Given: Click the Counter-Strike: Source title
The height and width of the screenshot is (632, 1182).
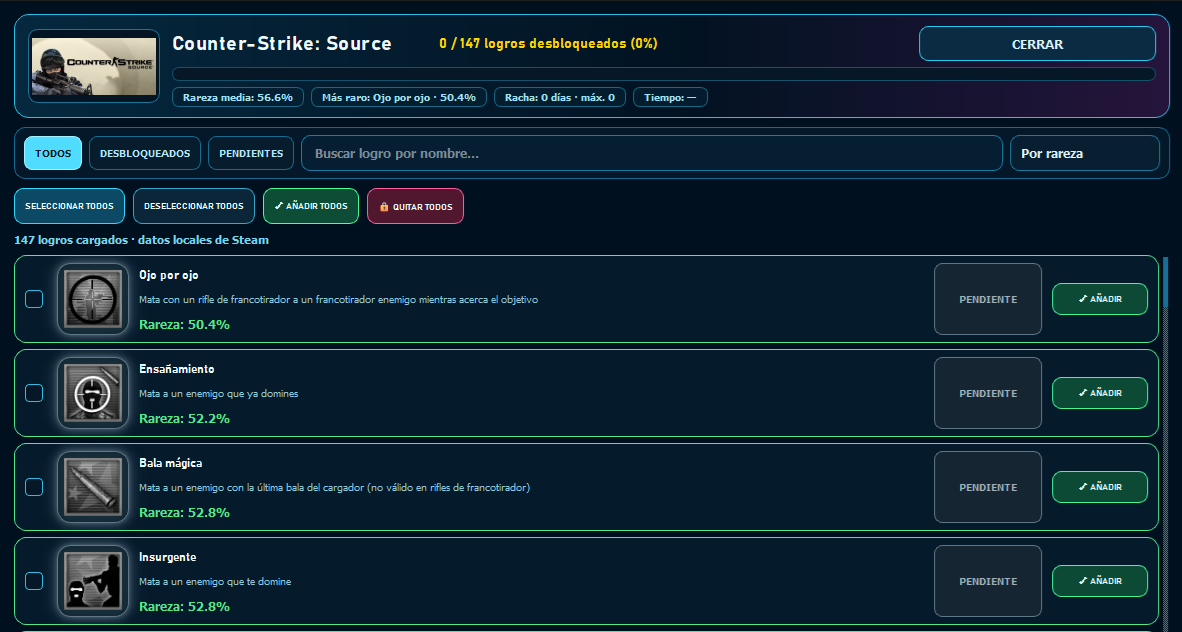Looking at the screenshot, I should click(282, 43).
